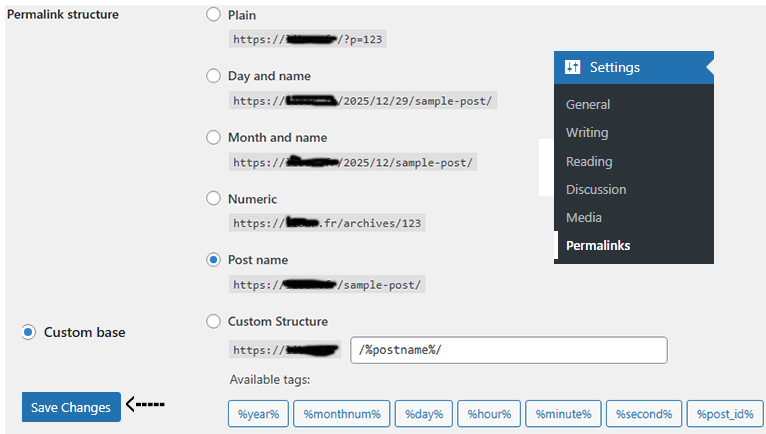Open the Media settings menu item
This screenshot has height=434, width=766.
click(583, 217)
